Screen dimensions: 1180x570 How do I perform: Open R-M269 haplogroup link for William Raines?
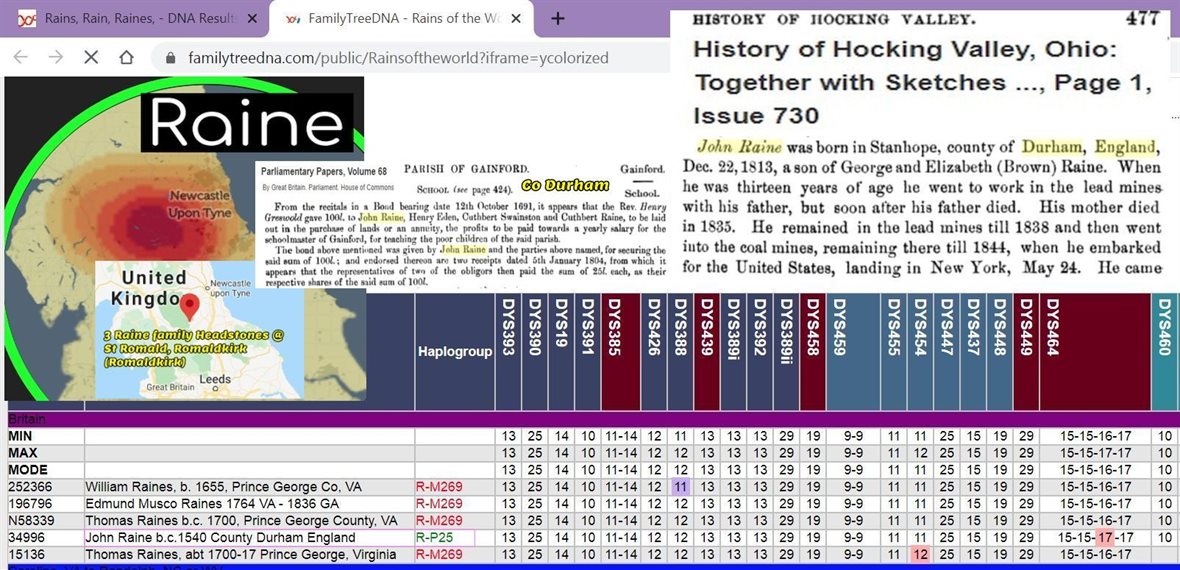pyautogui.click(x=439, y=487)
